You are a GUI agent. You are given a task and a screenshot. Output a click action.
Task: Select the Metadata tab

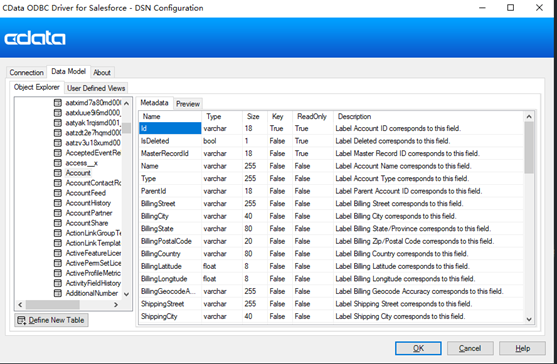tap(154, 103)
